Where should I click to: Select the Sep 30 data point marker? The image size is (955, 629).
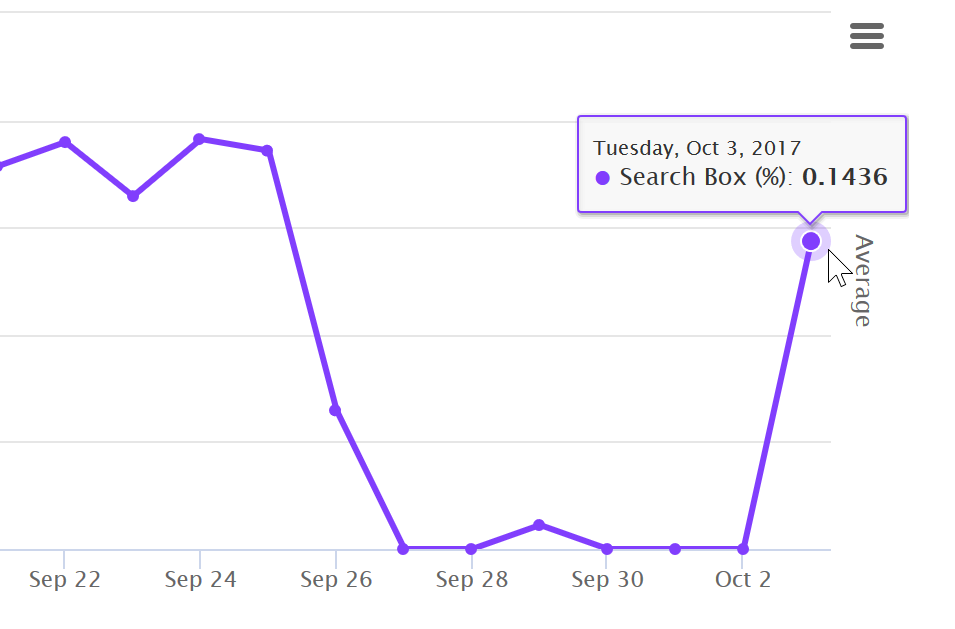[606, 548]
